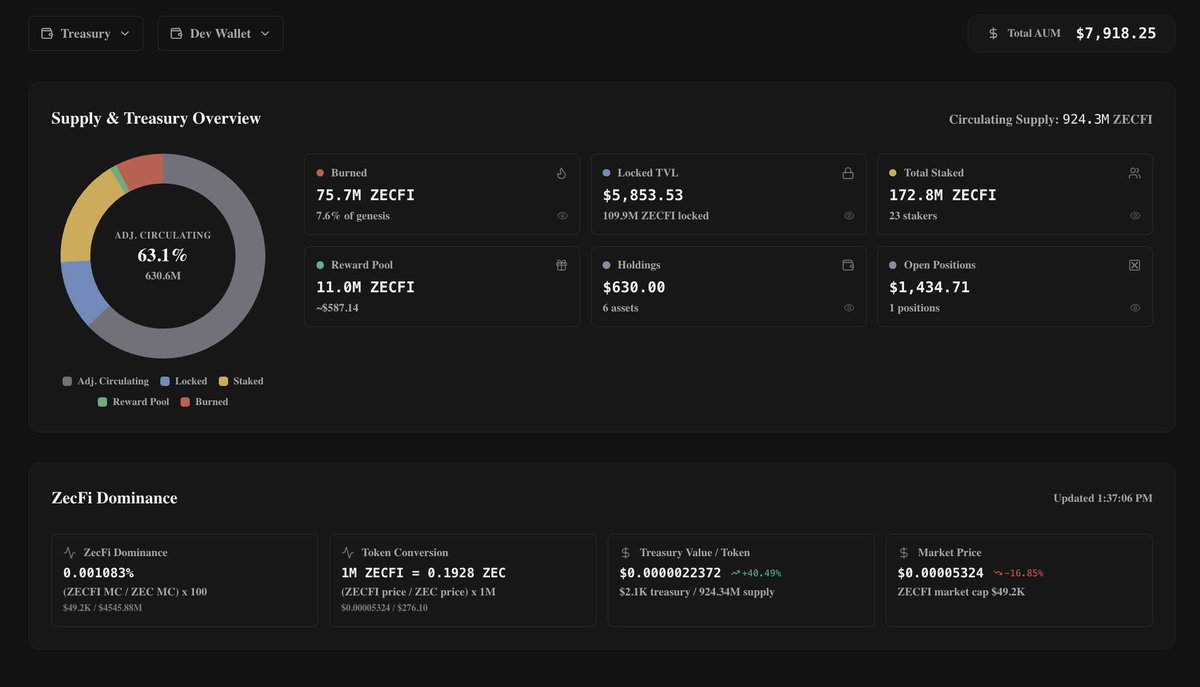Image resolution: width=1200 pixels, height=687 pixels.
Task: Click the wallet icon on Holdings card
Action: [x=848, y=265]
